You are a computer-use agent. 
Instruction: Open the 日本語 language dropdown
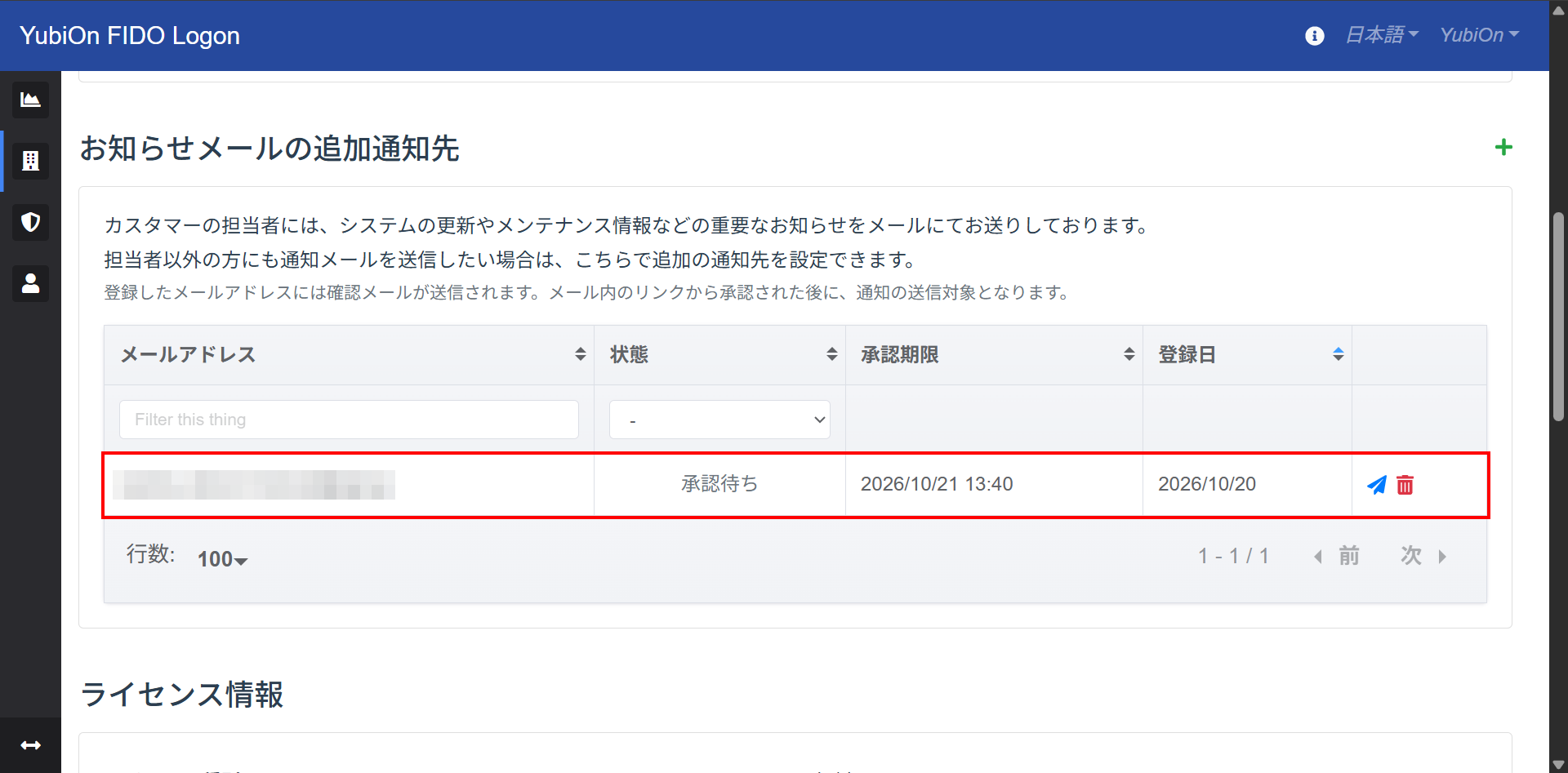click(1382, 35)
